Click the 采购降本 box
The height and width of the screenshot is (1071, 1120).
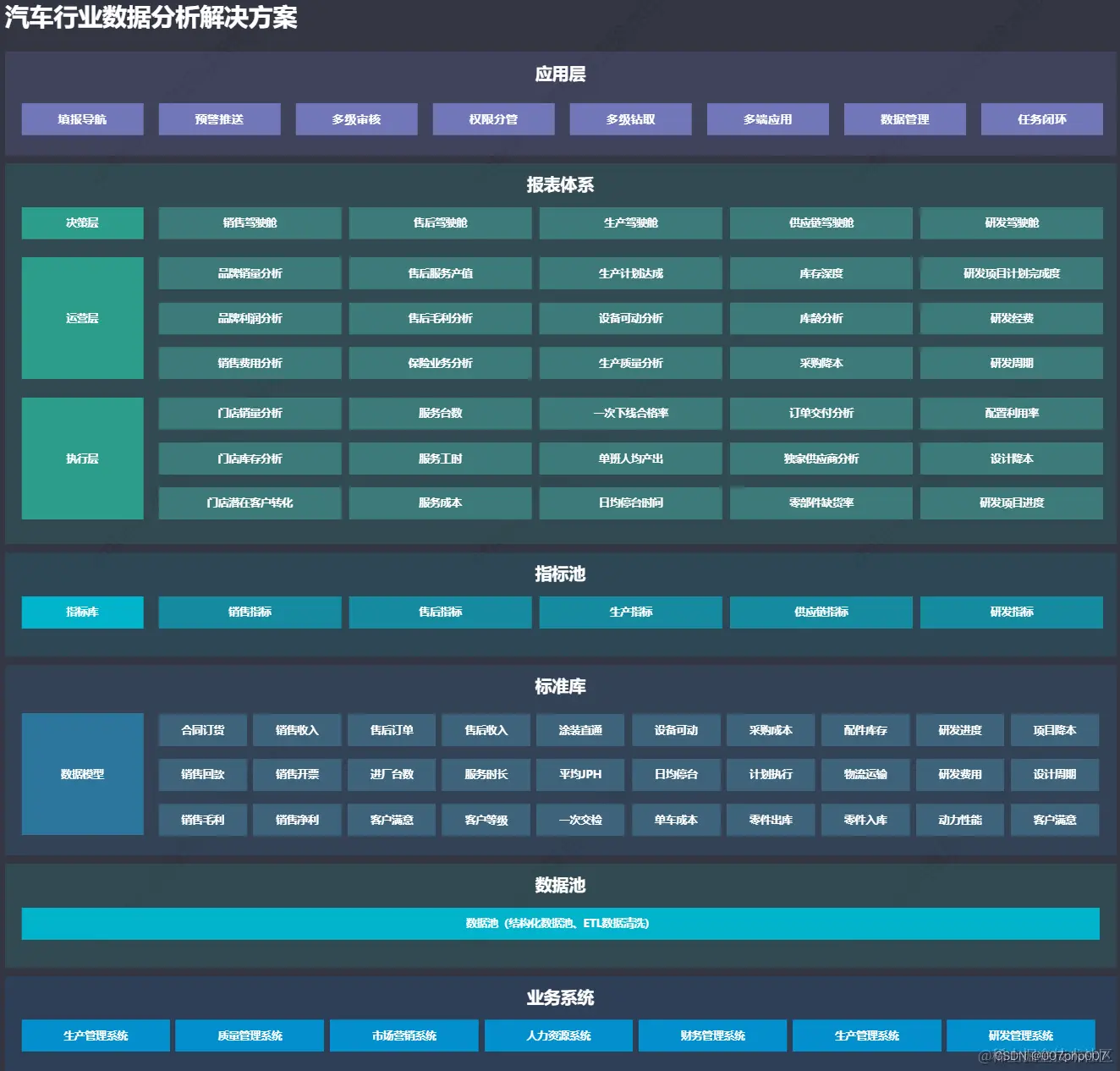tap(821, 363)
